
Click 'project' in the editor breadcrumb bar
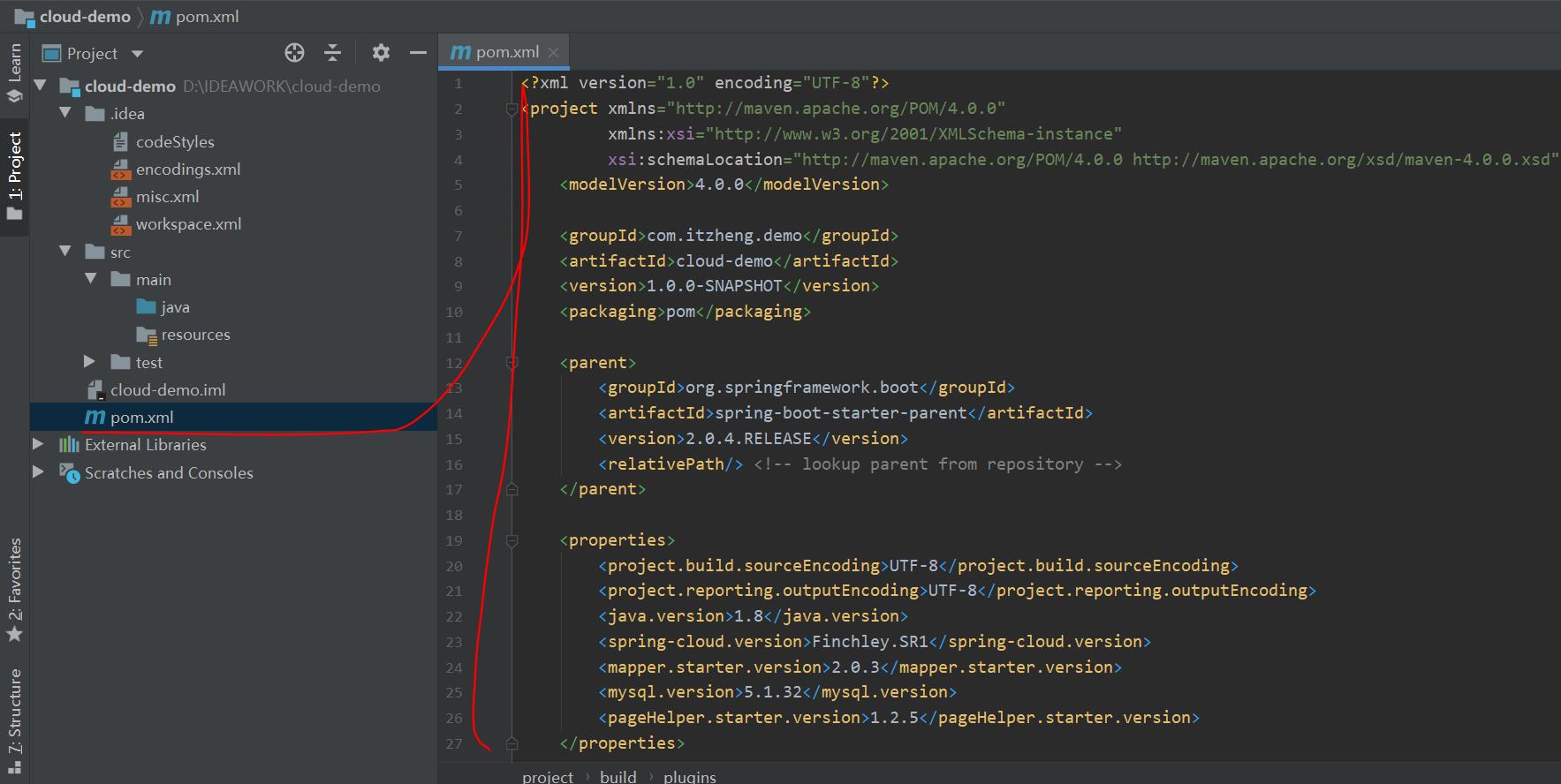pyautogui.click(x=548, y=776)
